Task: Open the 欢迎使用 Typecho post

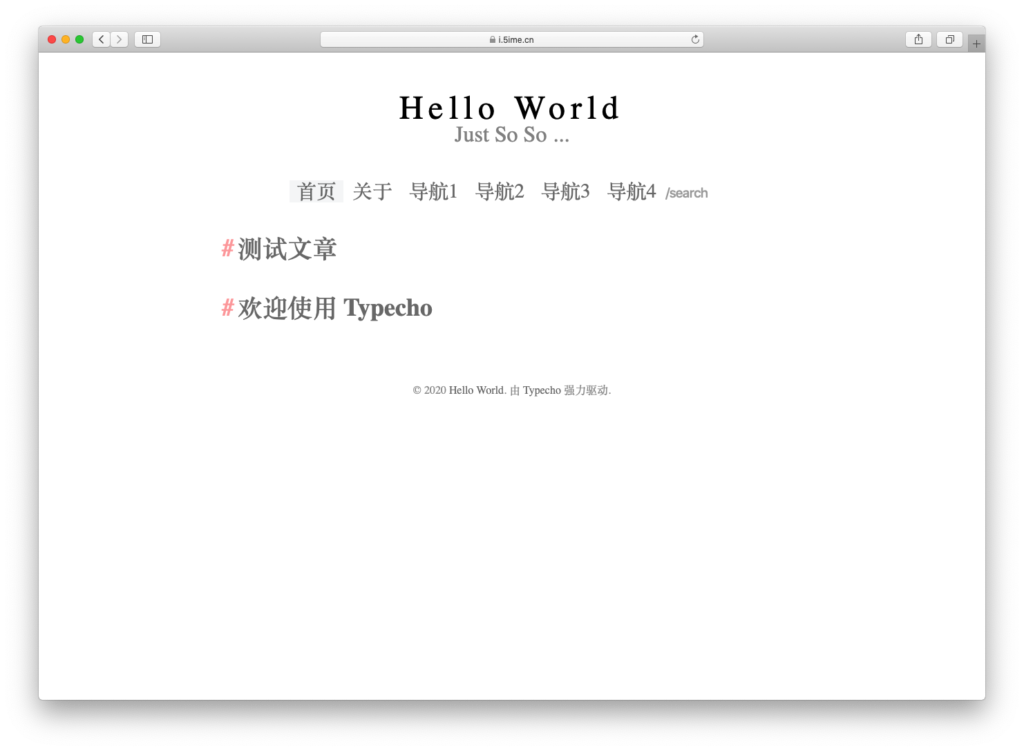Action: 335,308
